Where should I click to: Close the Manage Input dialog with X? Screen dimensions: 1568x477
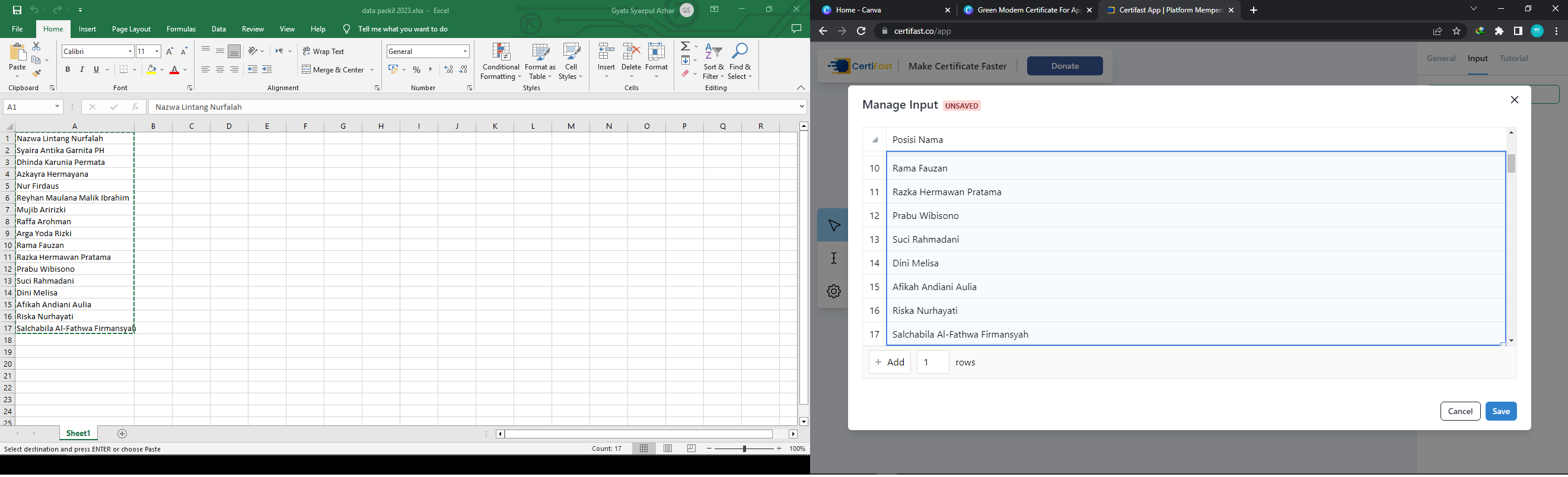tap(1515, 100)
